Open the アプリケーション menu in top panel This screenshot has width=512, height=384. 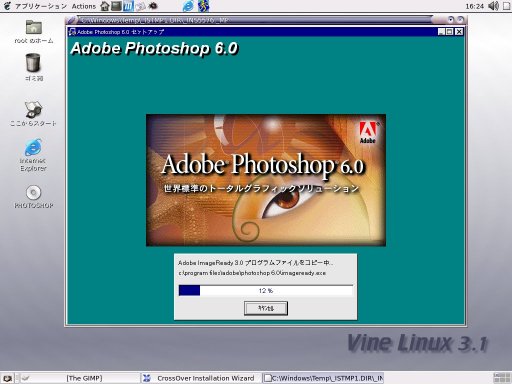point(41,6)
